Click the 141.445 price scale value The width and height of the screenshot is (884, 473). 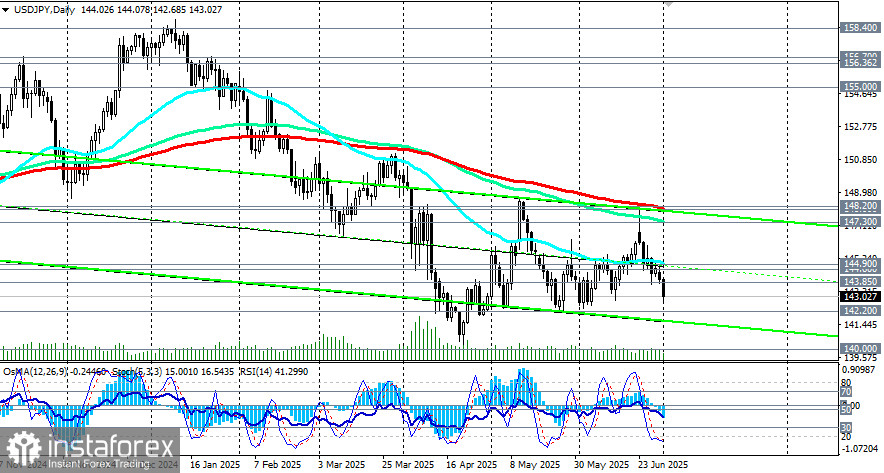860,324
